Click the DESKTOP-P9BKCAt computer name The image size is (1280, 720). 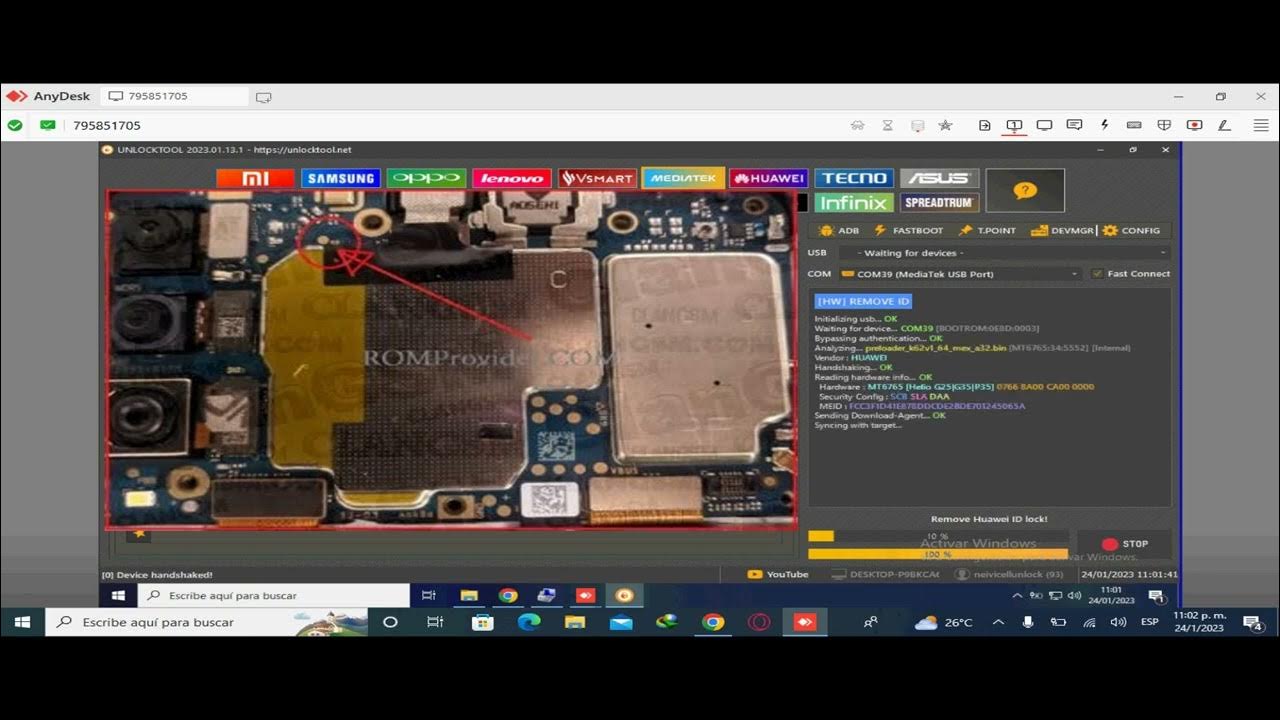tap(886, 574)
